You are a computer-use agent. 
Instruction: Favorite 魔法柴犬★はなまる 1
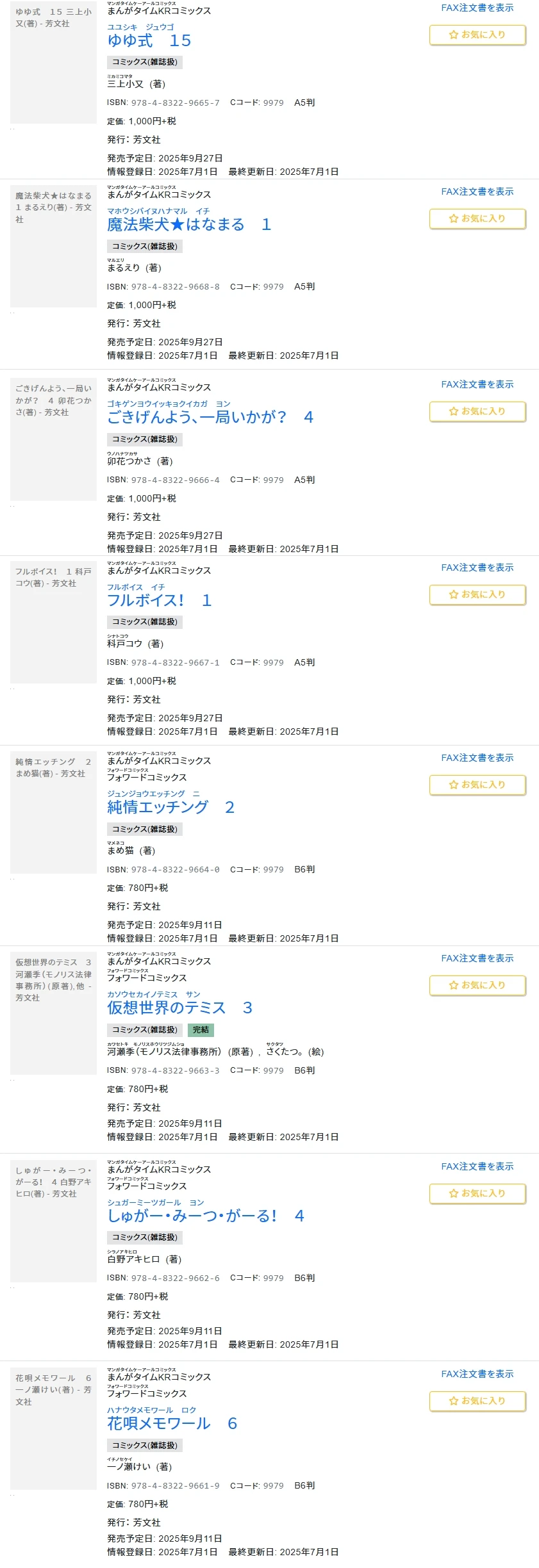click(477, 218)
